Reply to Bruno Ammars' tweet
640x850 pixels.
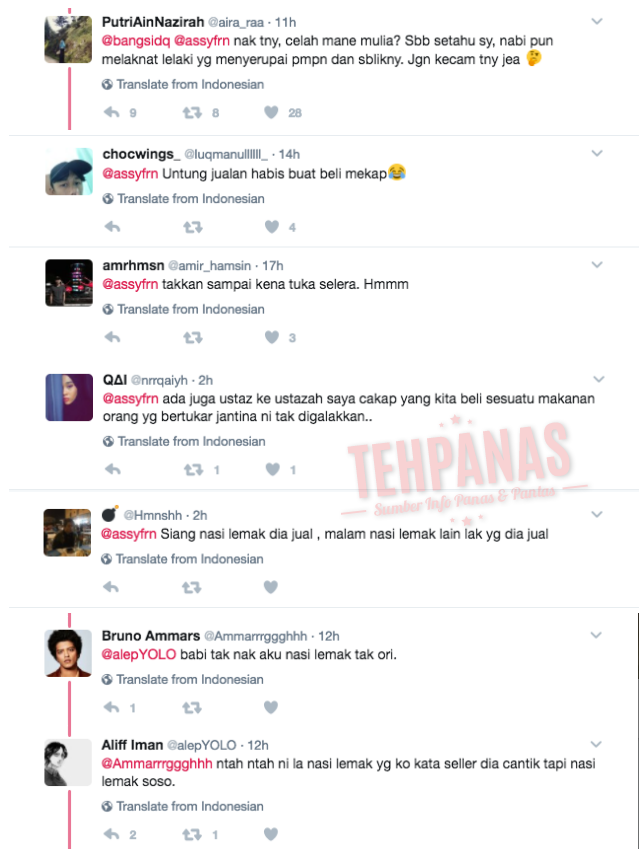click(111, 707)
